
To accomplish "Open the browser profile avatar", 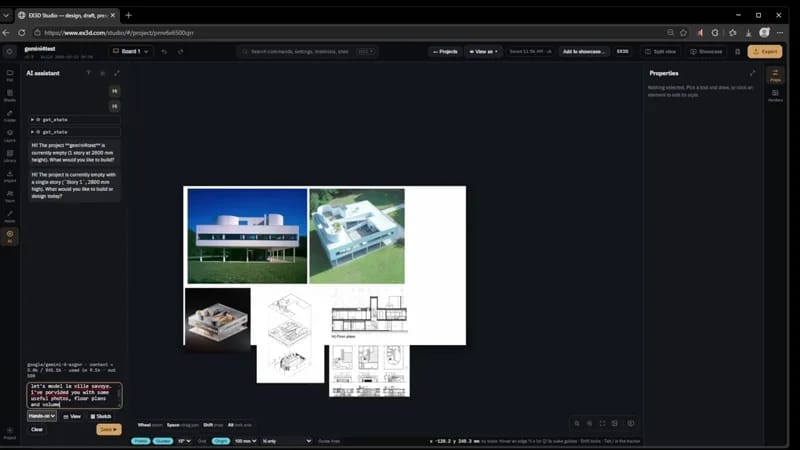I will point(764,33).
